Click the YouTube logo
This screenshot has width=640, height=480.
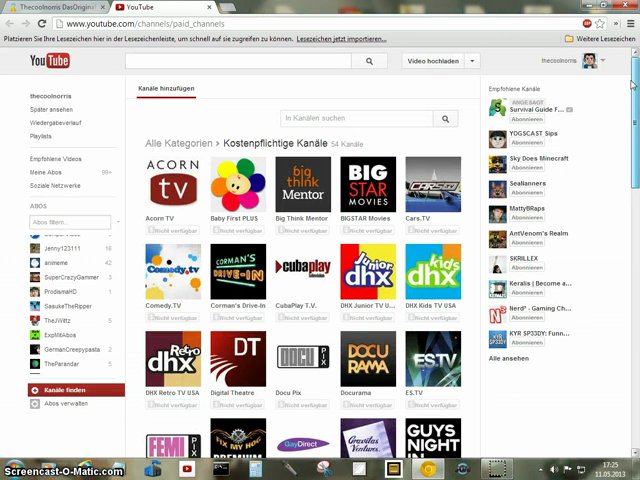(x=49, y=61)
